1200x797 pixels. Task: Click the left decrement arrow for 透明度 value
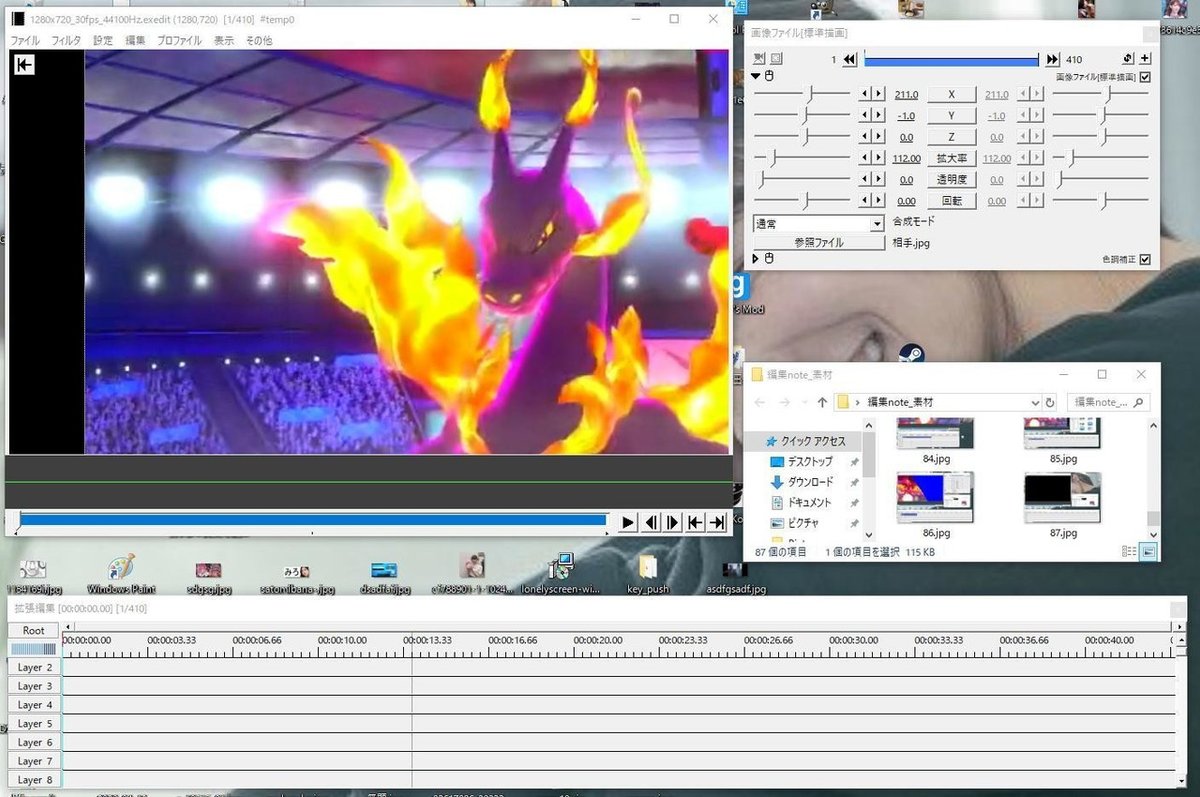(x=866, y=180)
